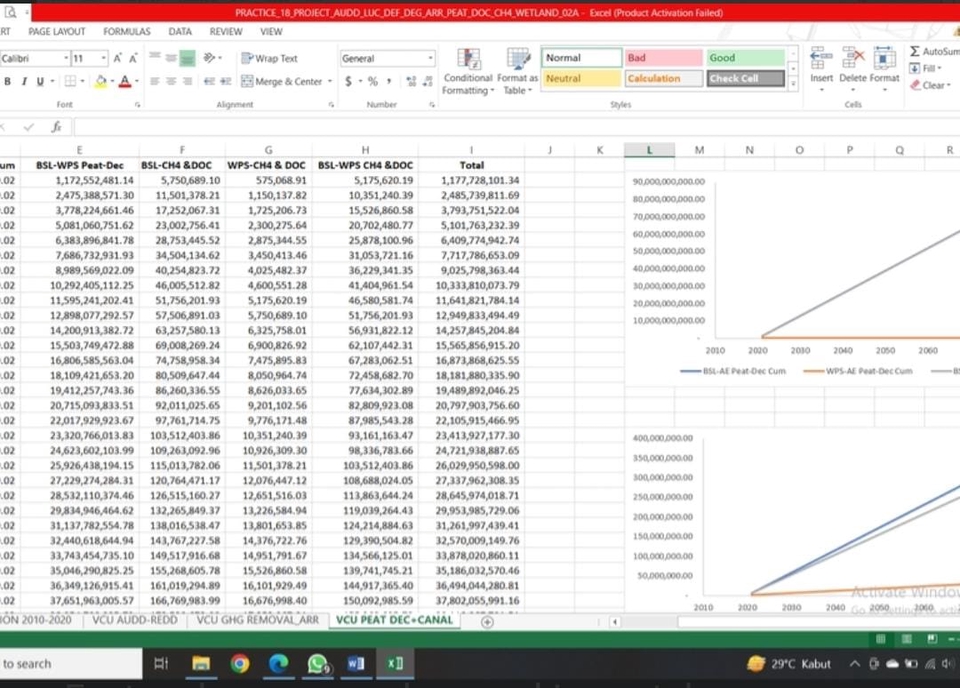This screenshot has height=688, width=960.
Task: Open the VCU GHG REMOVAL_ARR sheet
Action: [x=255, y=619]
